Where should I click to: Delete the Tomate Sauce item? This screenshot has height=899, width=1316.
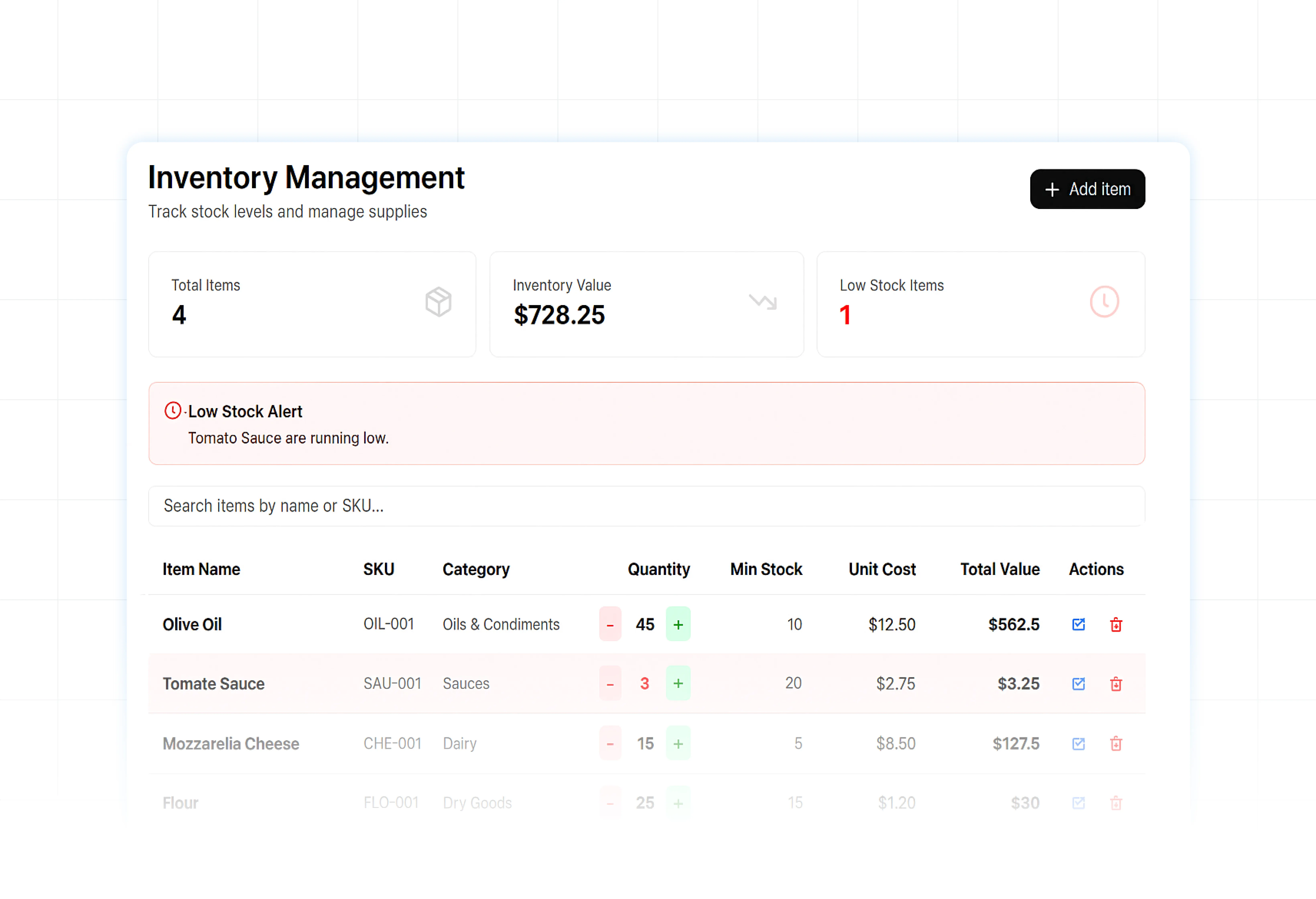pyautogui.click(x=1116, y=684)
